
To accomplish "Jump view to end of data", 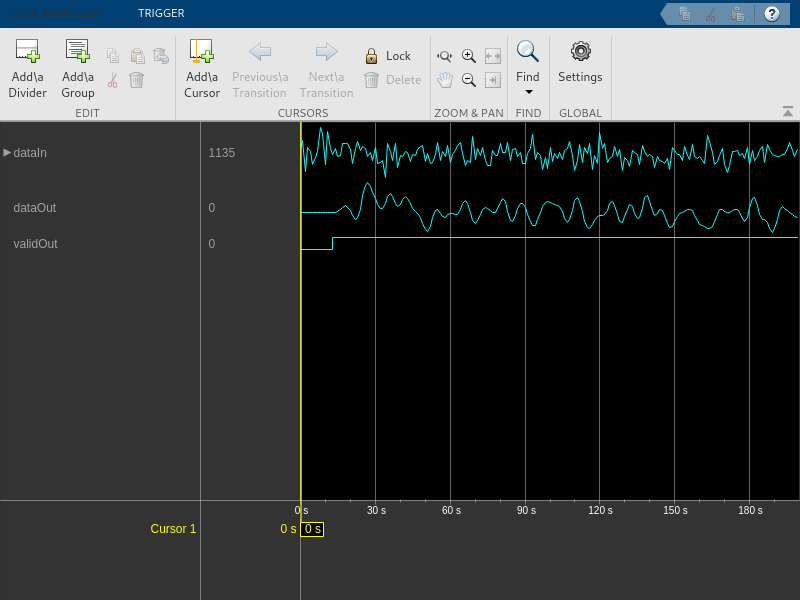I will 493,80.
